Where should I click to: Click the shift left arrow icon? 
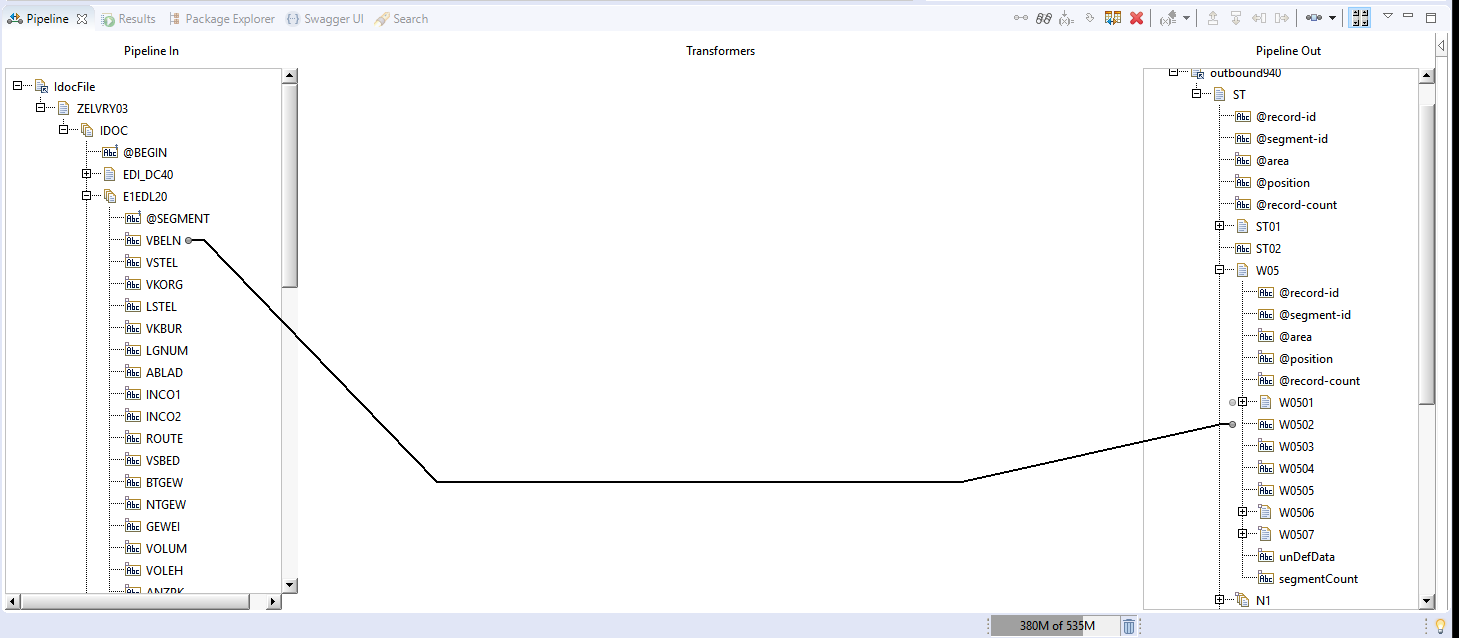click(1258, 18)
